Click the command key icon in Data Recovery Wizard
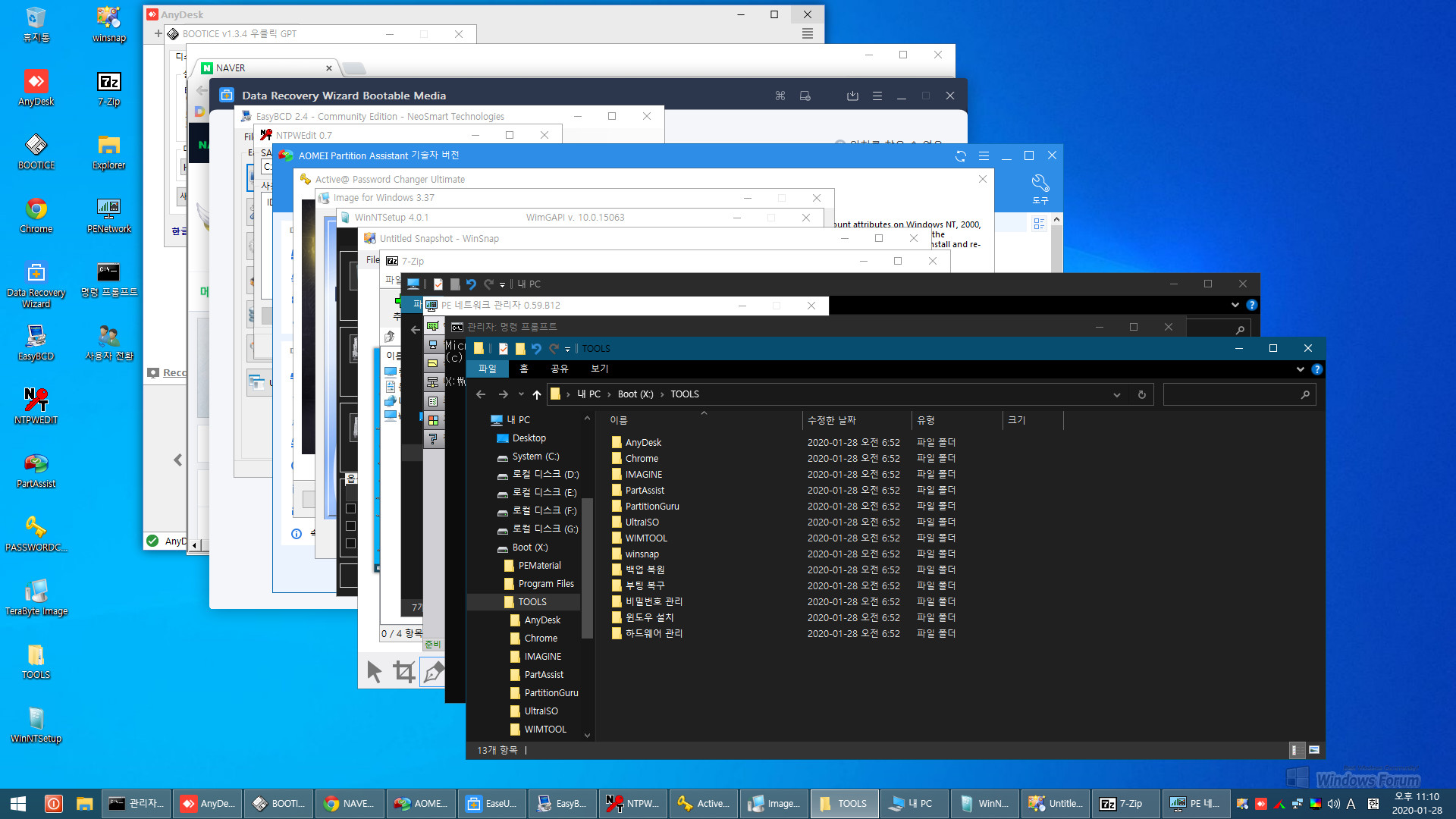The width and height of the screenshot is (1456, 819). pos(780,96)
